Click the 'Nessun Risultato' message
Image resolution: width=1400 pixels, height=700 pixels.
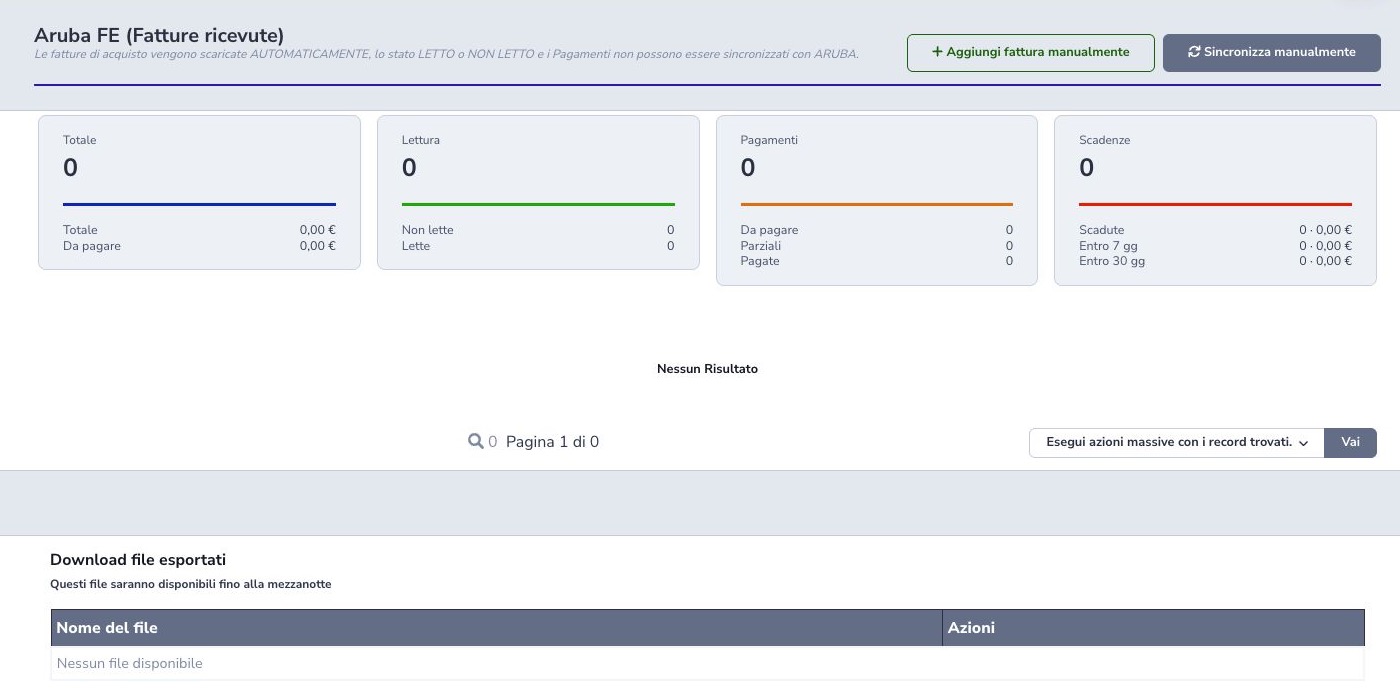point(707,369)
